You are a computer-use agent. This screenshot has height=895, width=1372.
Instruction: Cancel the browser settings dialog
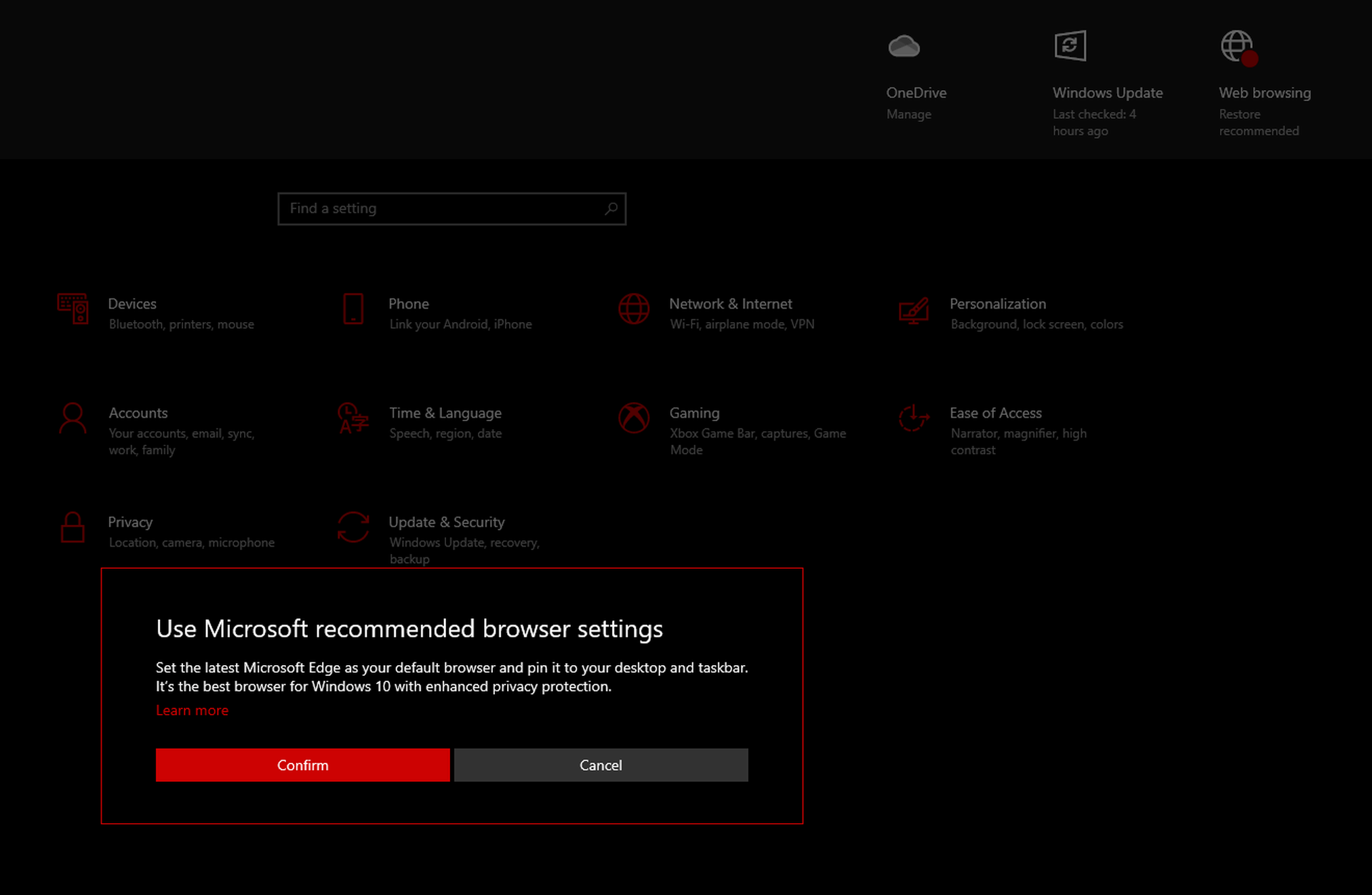click(x=601, y=765)
